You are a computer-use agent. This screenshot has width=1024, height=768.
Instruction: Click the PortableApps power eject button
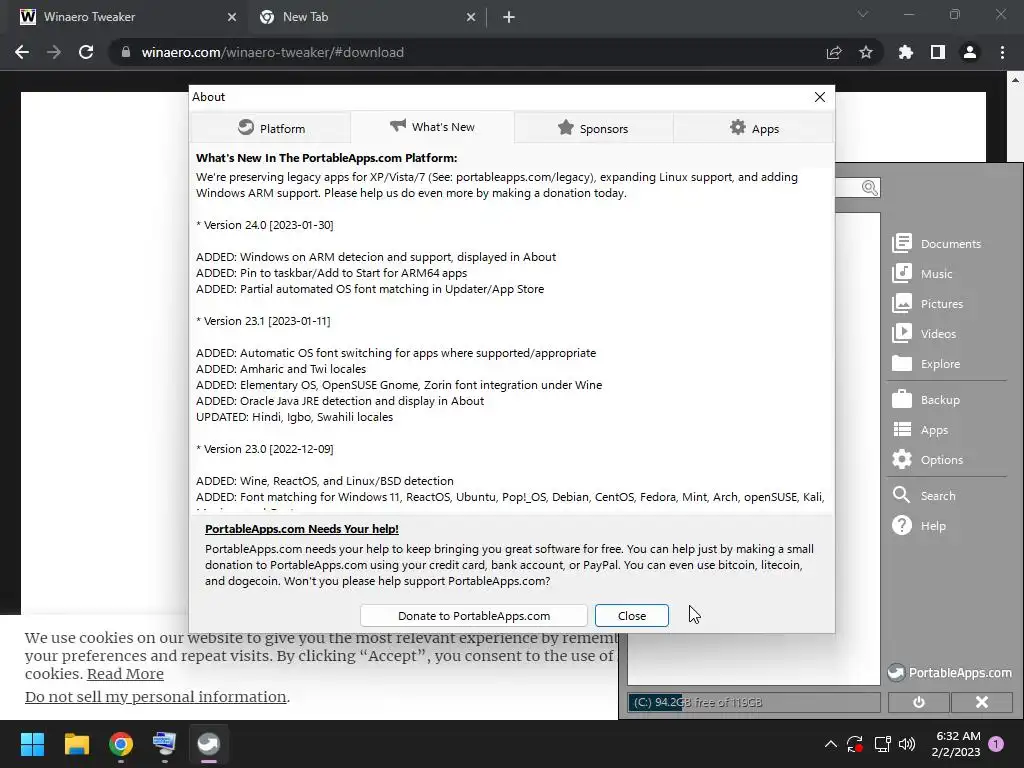pos(918,702)
